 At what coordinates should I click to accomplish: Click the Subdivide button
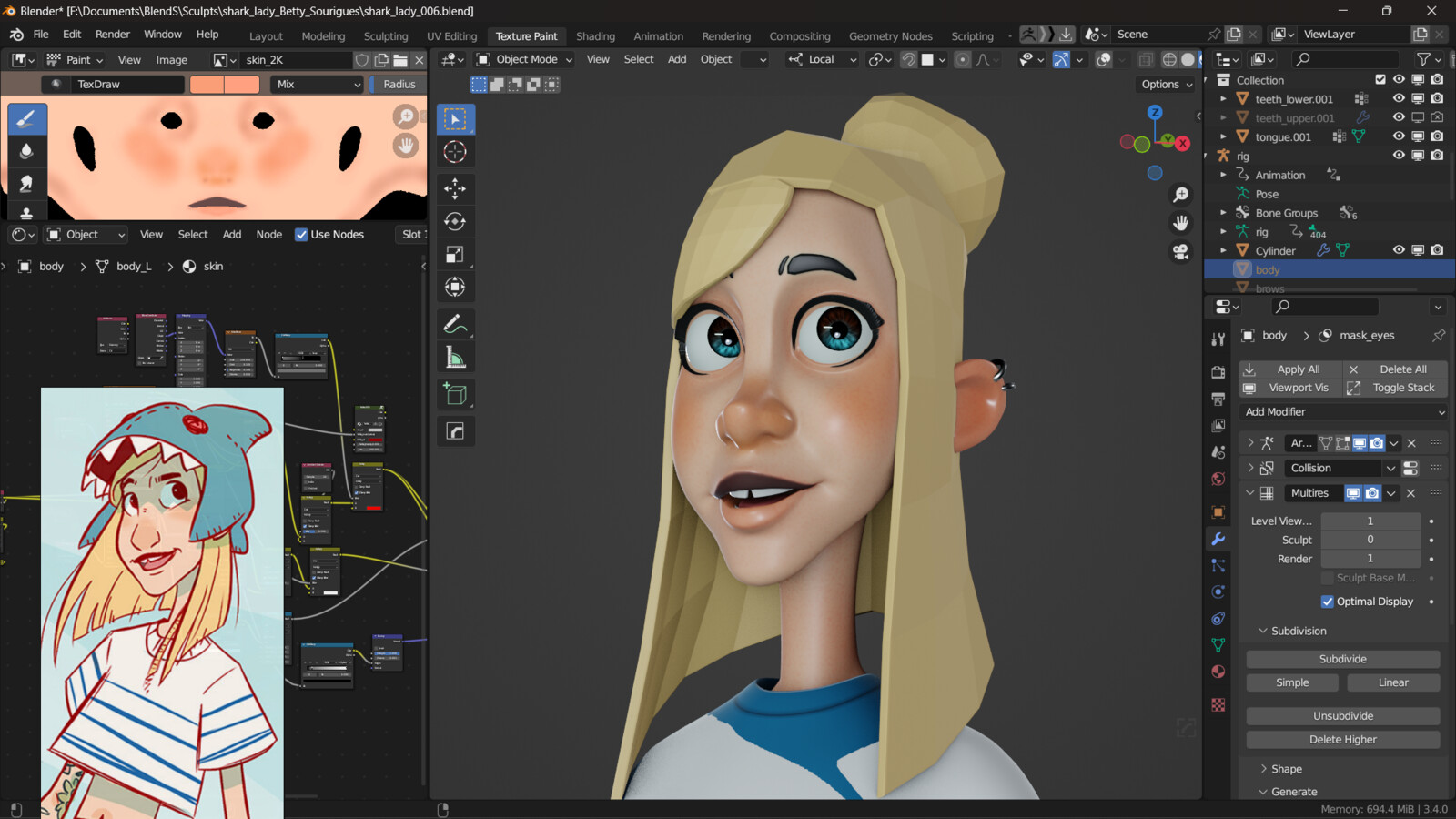(1343, 659)
